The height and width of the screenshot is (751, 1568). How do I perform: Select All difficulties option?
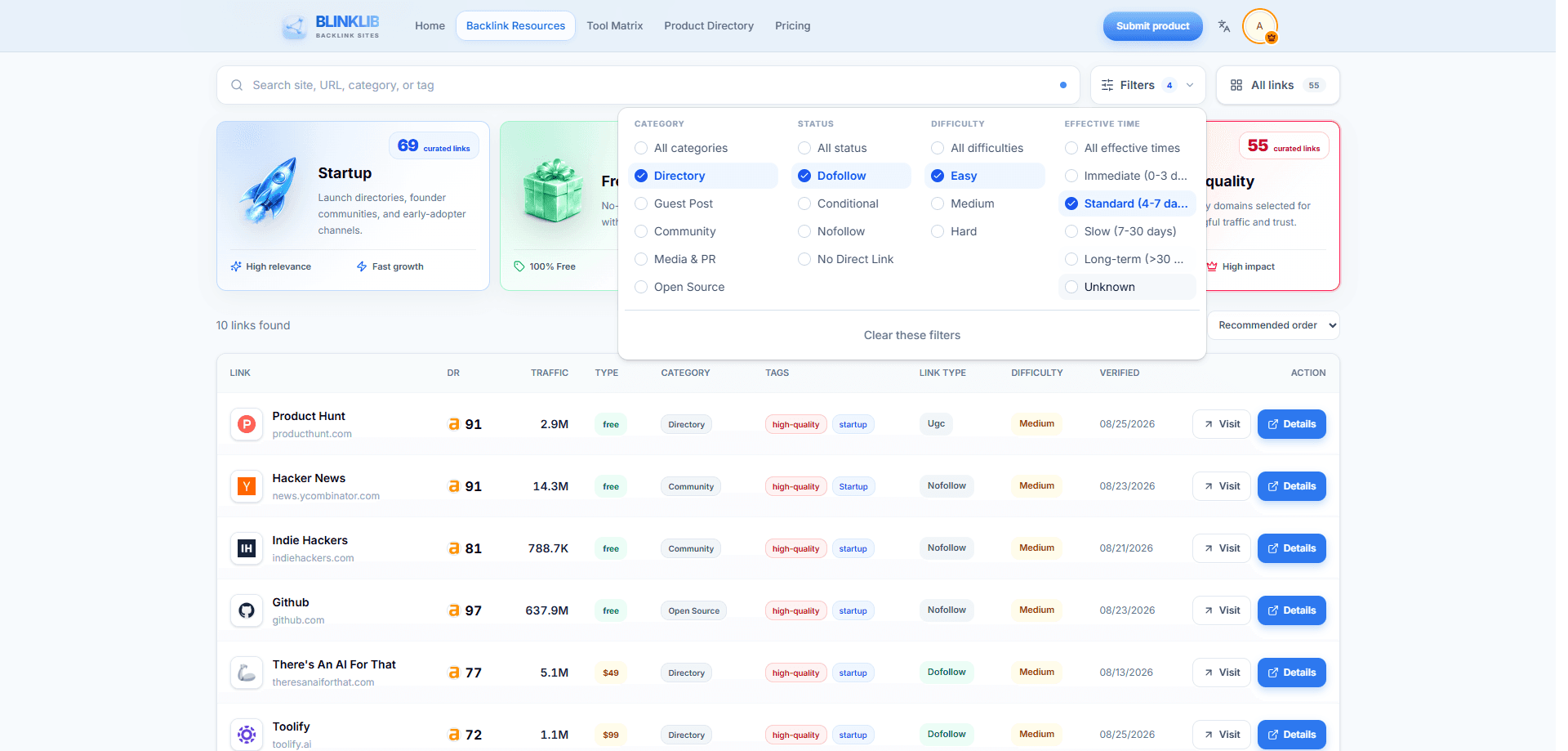coord(985,148)
